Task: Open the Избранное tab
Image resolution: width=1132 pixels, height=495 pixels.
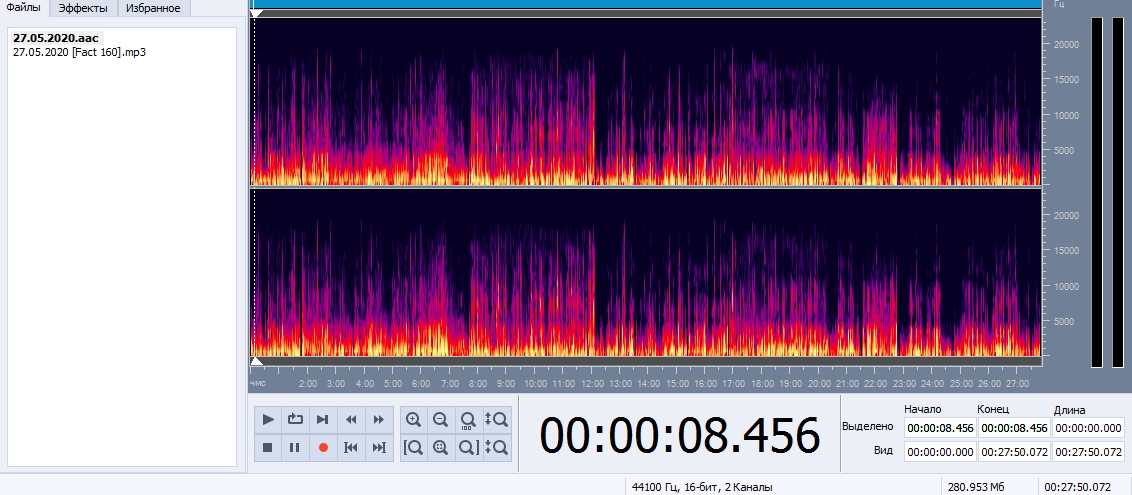Action: [153, 8]
